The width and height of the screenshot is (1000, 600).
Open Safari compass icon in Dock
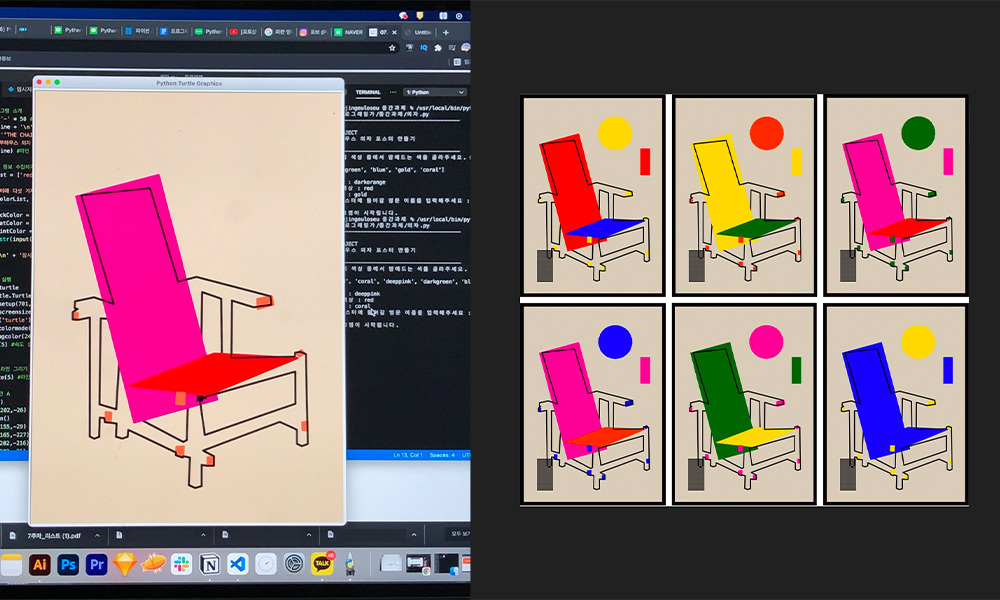[x=266, y=564]
